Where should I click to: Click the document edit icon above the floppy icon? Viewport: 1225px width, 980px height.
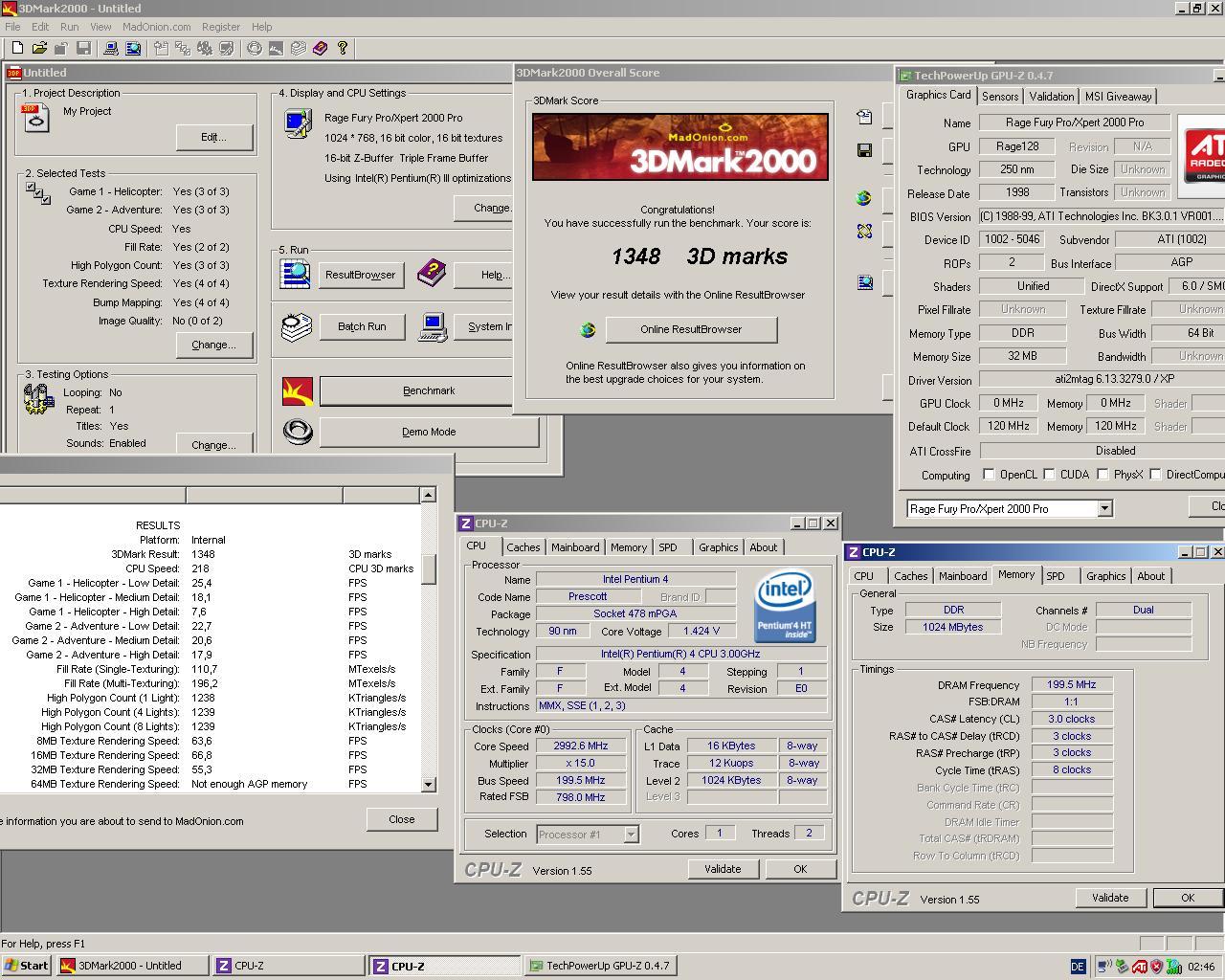(864, 117)
